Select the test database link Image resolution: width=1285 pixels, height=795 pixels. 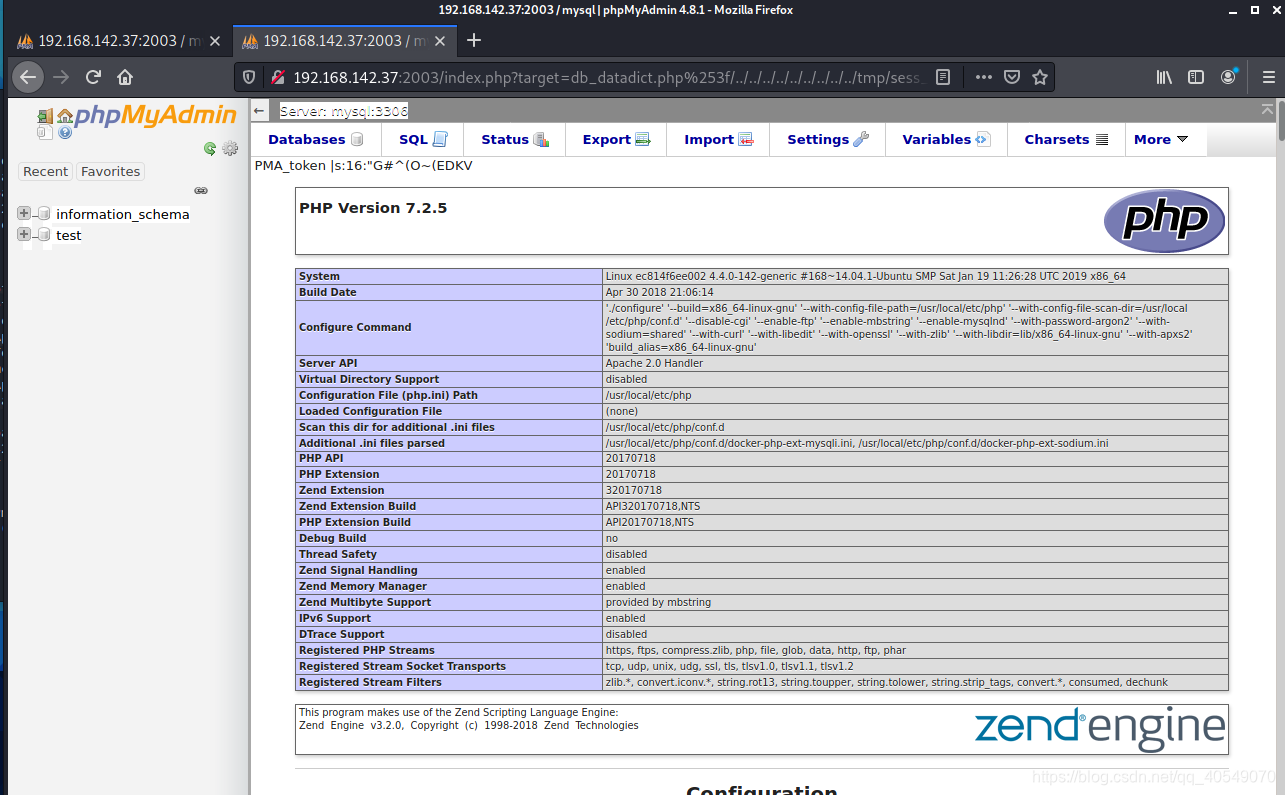[69, 235]
